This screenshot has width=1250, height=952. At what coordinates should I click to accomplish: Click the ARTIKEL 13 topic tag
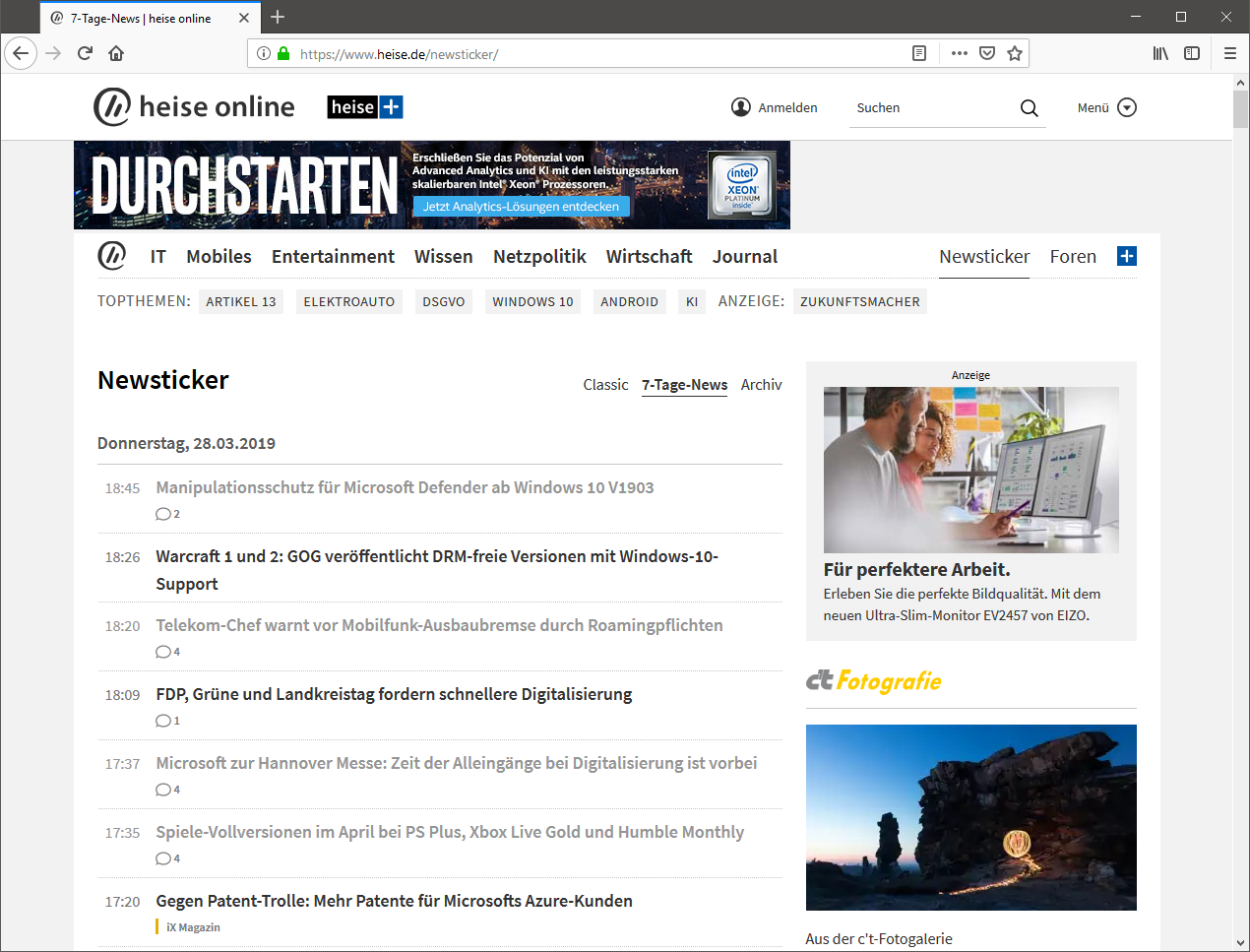tap(241, 302)
